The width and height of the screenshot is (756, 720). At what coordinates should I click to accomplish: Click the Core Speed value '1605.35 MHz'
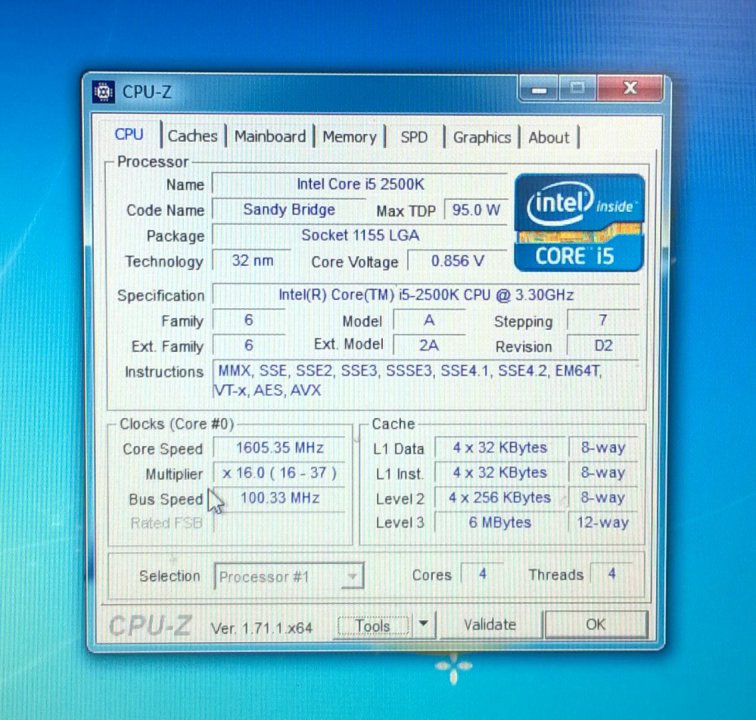pyautogui.click(x=280, y=448)
